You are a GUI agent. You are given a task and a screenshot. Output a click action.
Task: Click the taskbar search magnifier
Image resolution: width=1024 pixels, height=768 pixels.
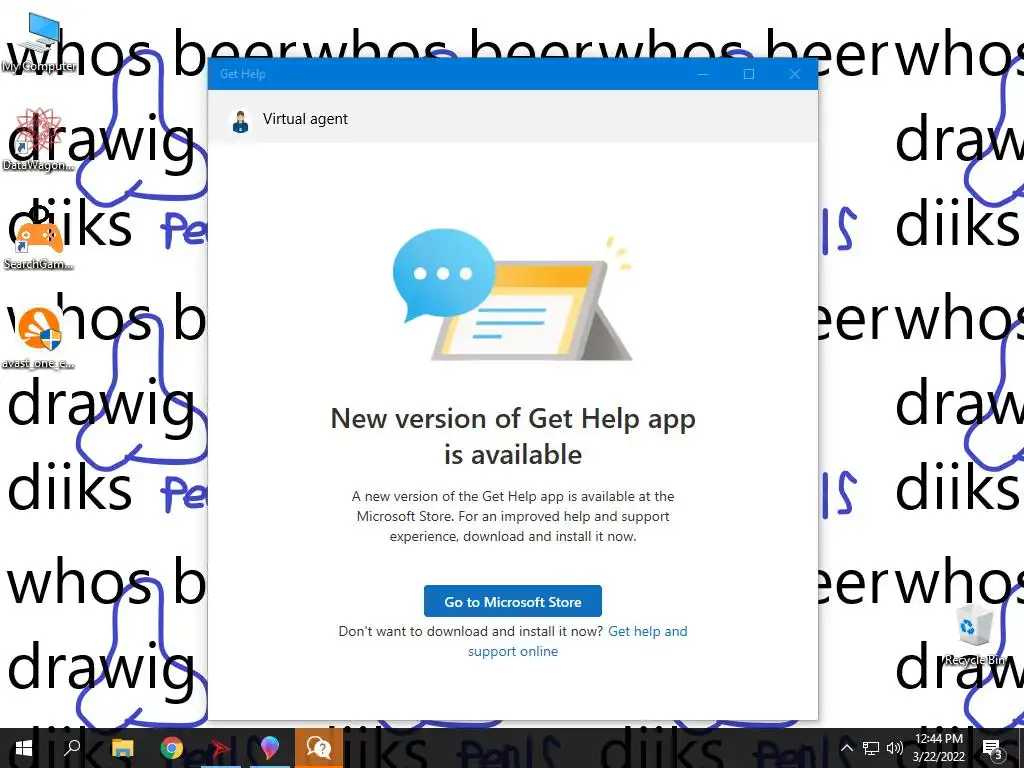point(72,748)
